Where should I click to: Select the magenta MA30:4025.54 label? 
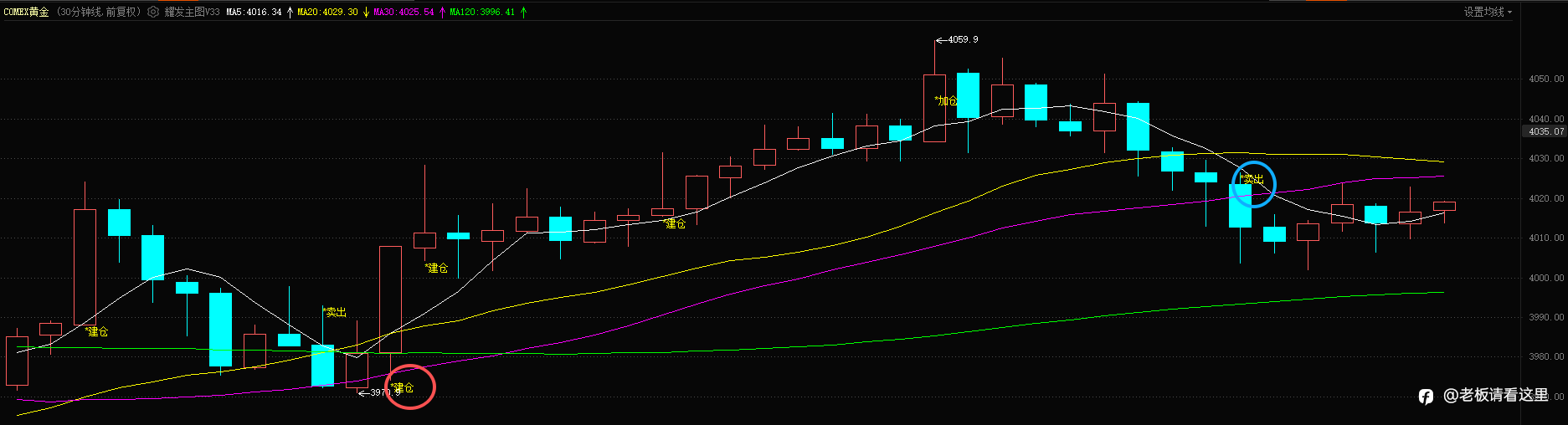tap(404, 12)
